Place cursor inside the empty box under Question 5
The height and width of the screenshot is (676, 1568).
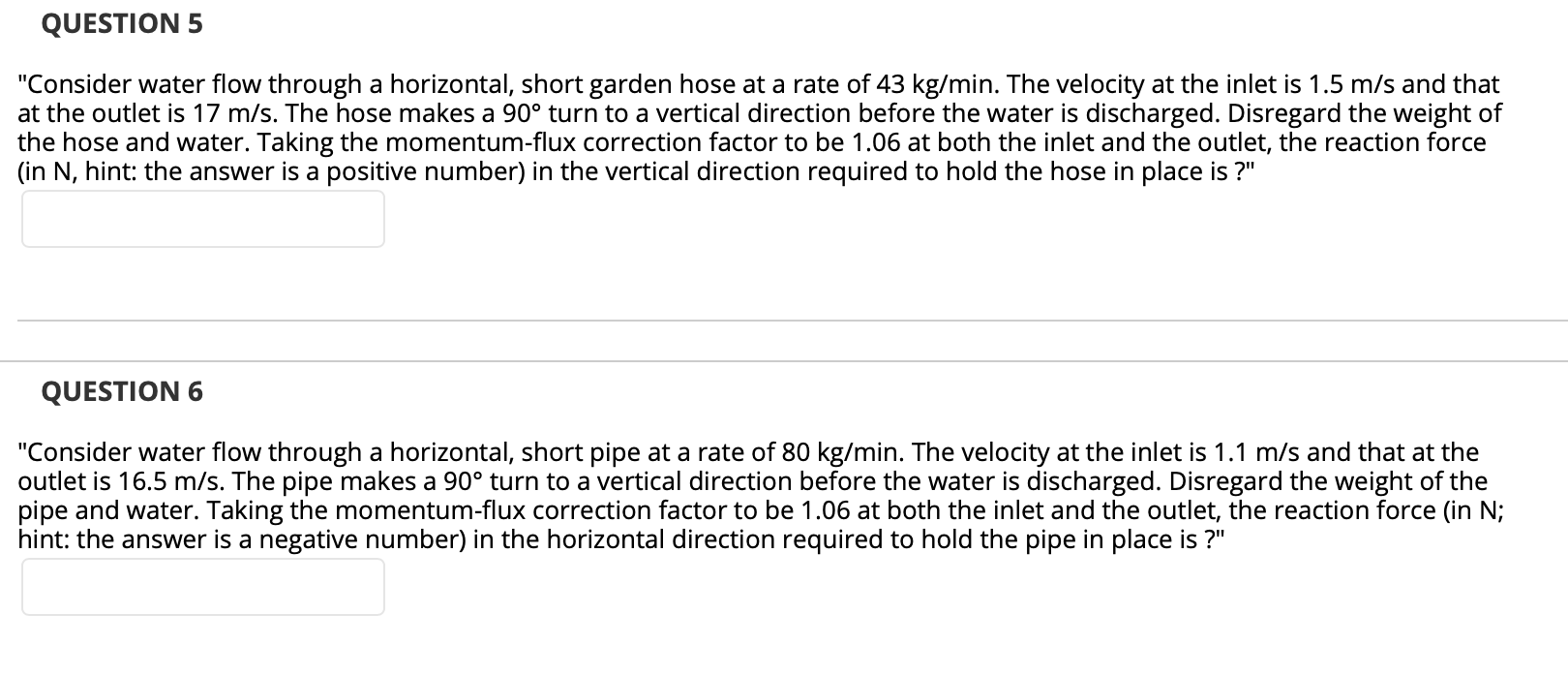coord(201,219)
